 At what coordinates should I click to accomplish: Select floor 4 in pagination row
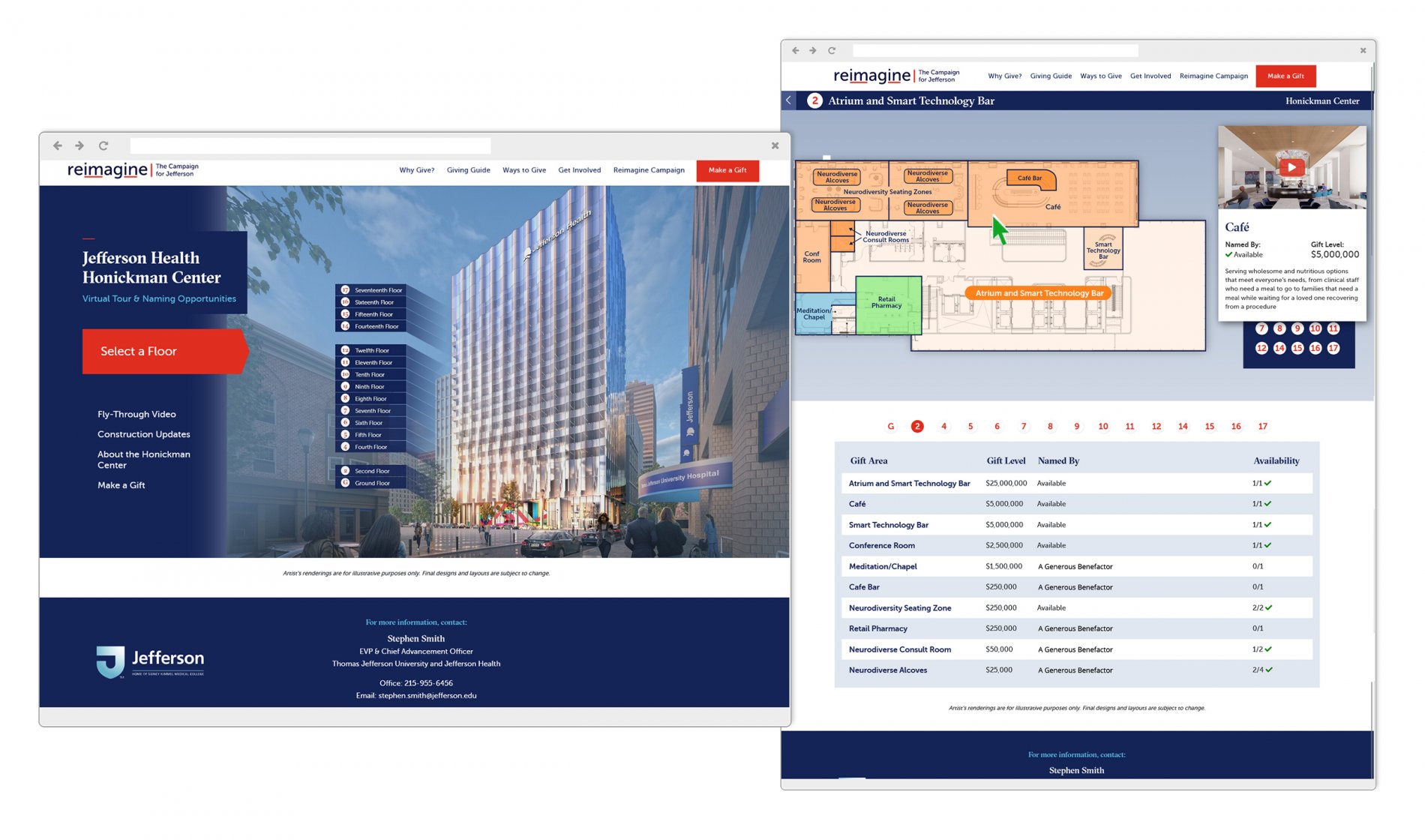(944, 426)
